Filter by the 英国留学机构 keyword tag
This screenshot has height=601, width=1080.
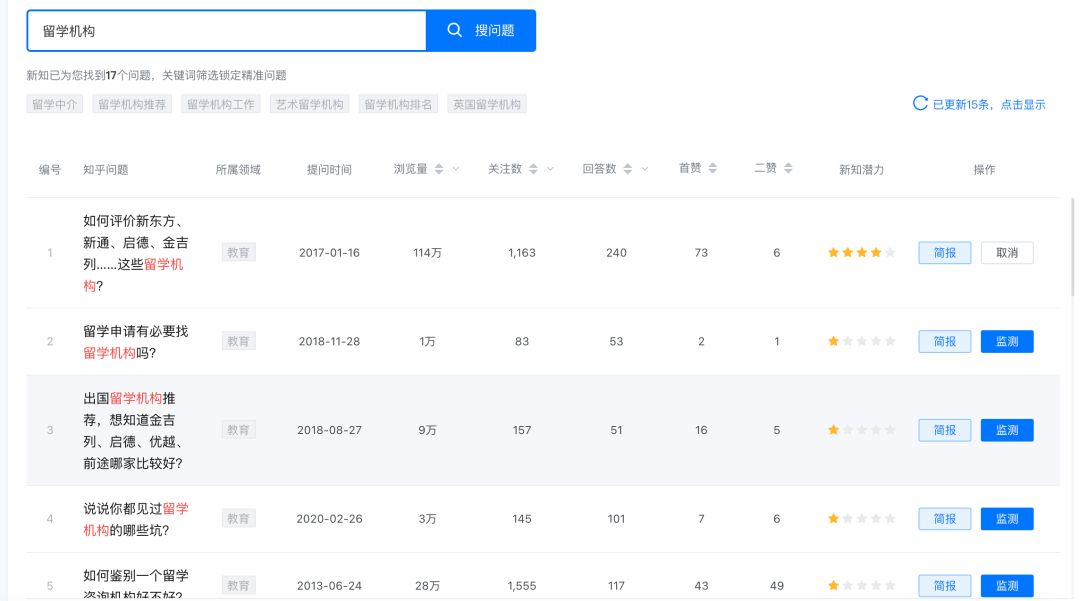point(487,104)
